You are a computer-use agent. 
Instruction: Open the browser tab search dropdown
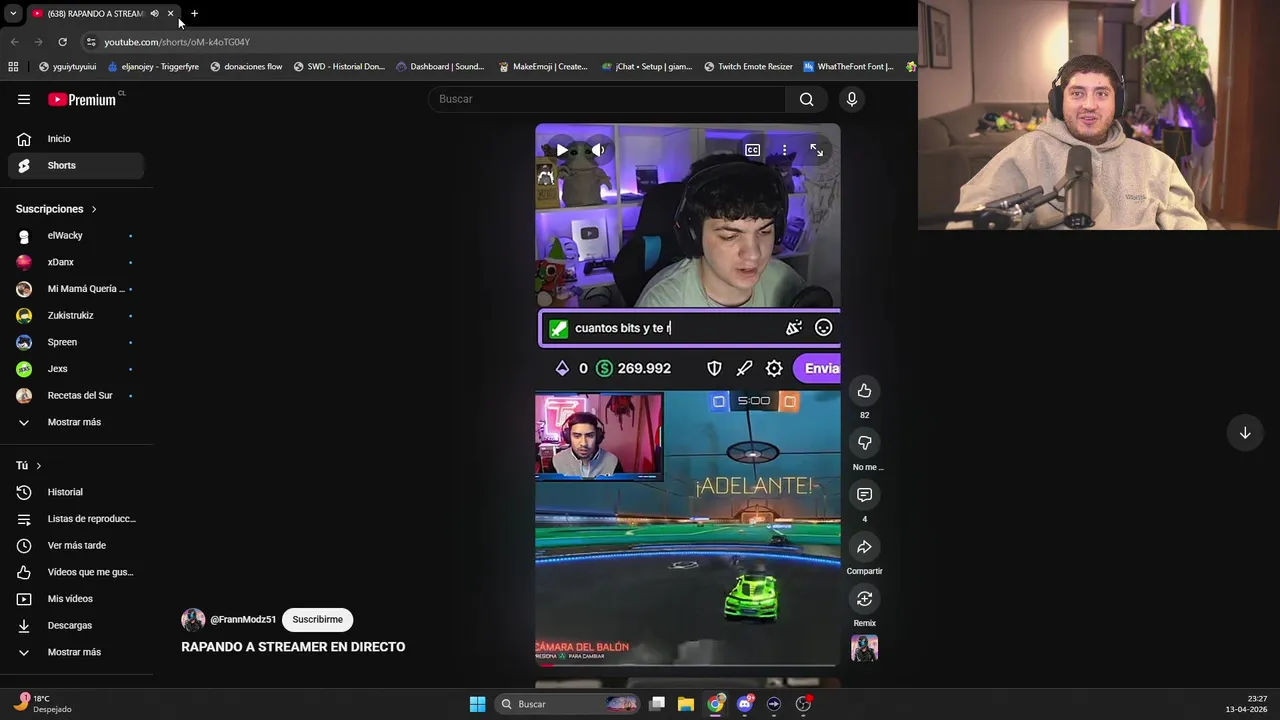[x=13, y=14]
